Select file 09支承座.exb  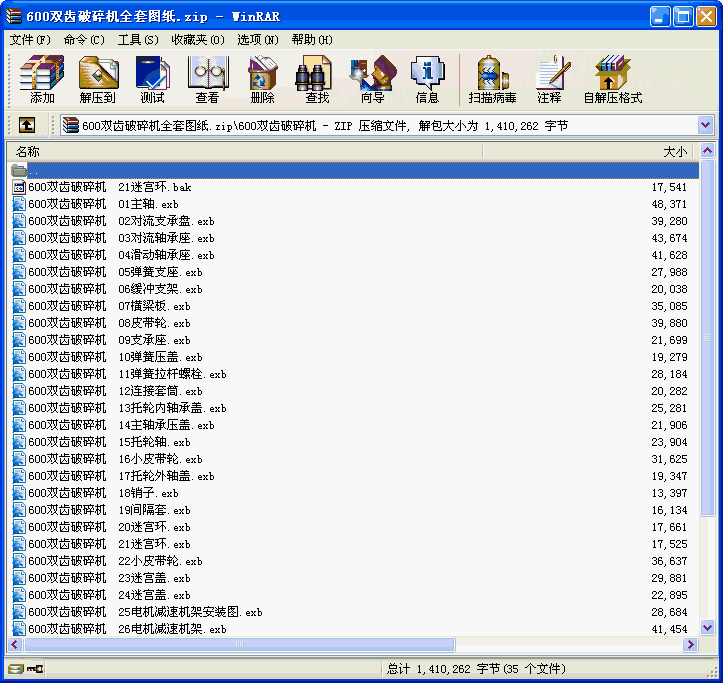click(x=109, y=340)
